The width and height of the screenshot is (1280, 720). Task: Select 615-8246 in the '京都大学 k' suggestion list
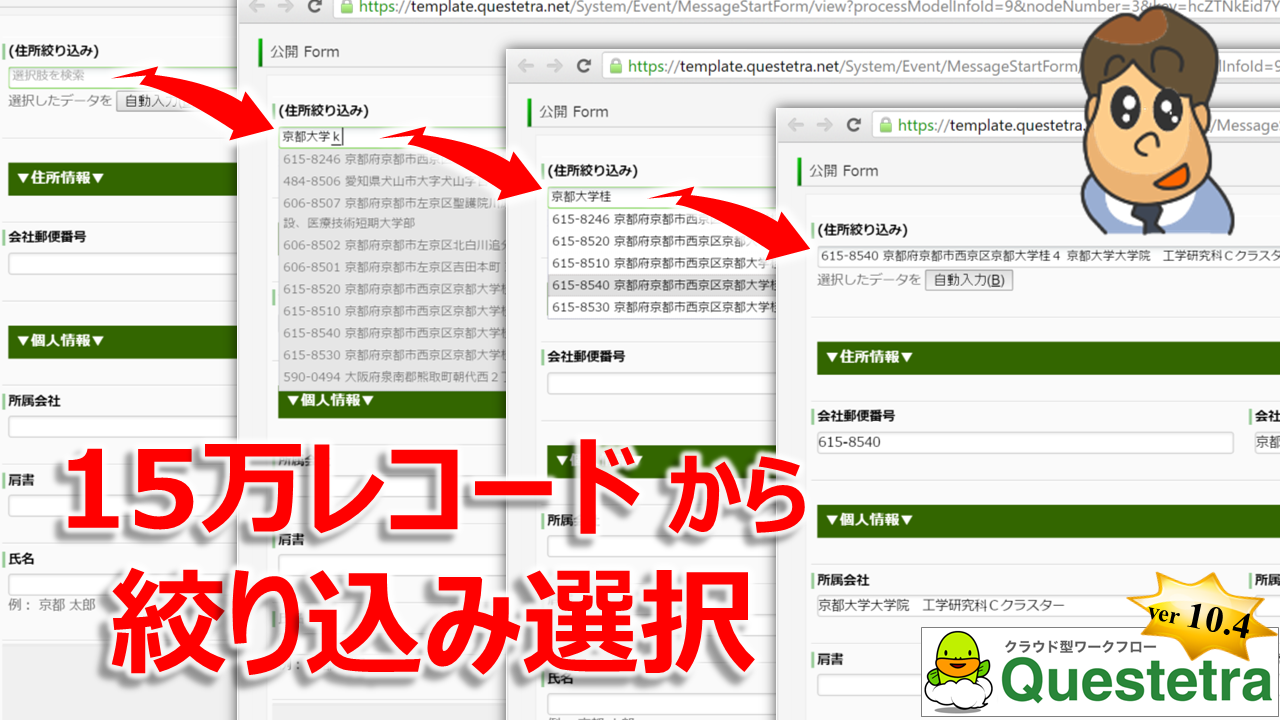coord(392,159)
